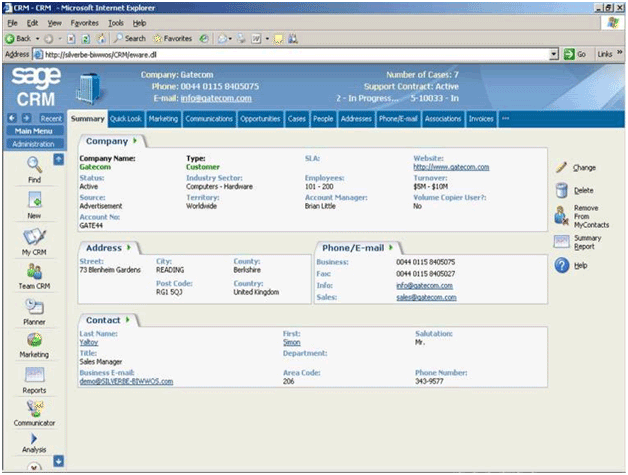Open the Analysis sidebar icon
The width and height of the screenshot is (628, 475).
tap(34, 439)
